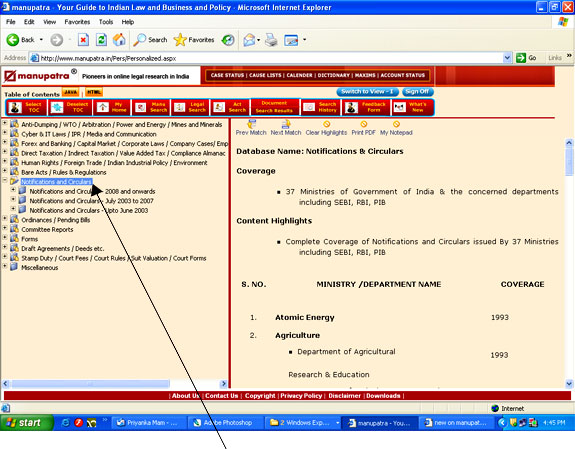Select Draft Agreements / Deeds etc.
The width and height of the screenshot is (575, 449).
[63, 249]
